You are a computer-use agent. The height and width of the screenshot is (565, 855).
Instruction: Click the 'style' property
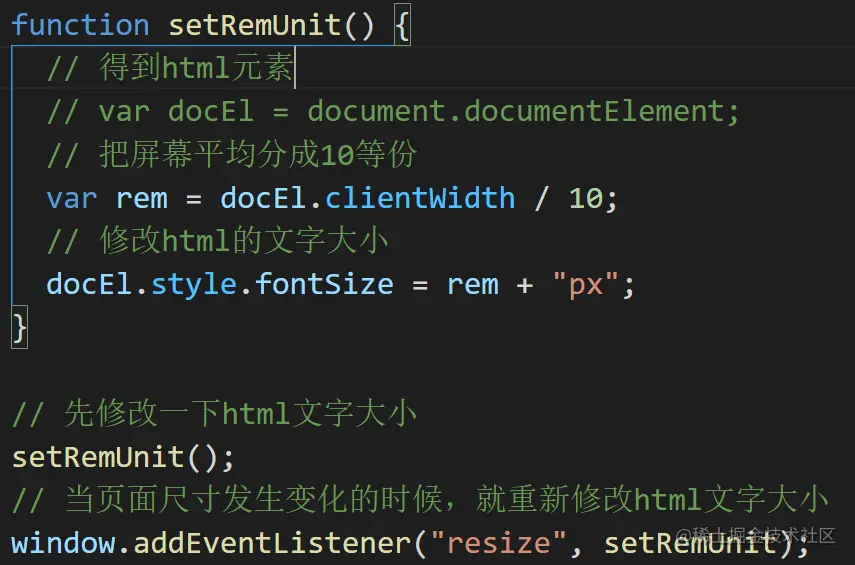click(x=194, y=285)
